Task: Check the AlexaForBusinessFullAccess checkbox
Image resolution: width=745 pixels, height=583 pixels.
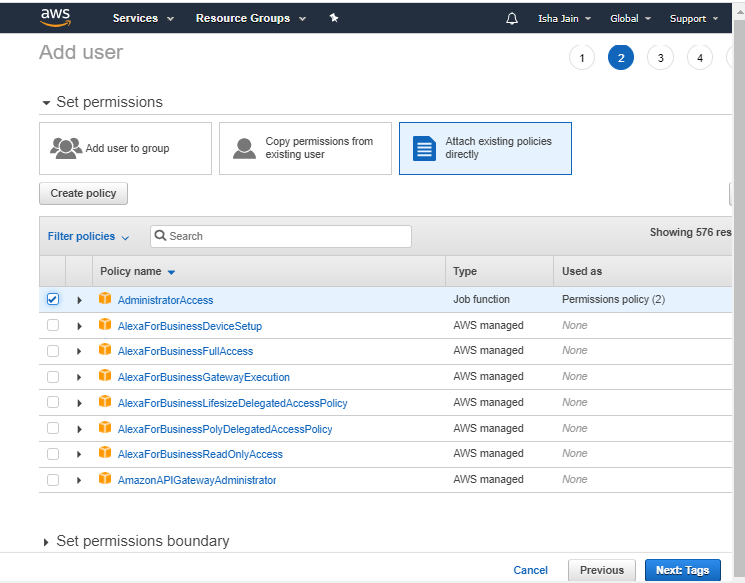Action: coord(53,351)
